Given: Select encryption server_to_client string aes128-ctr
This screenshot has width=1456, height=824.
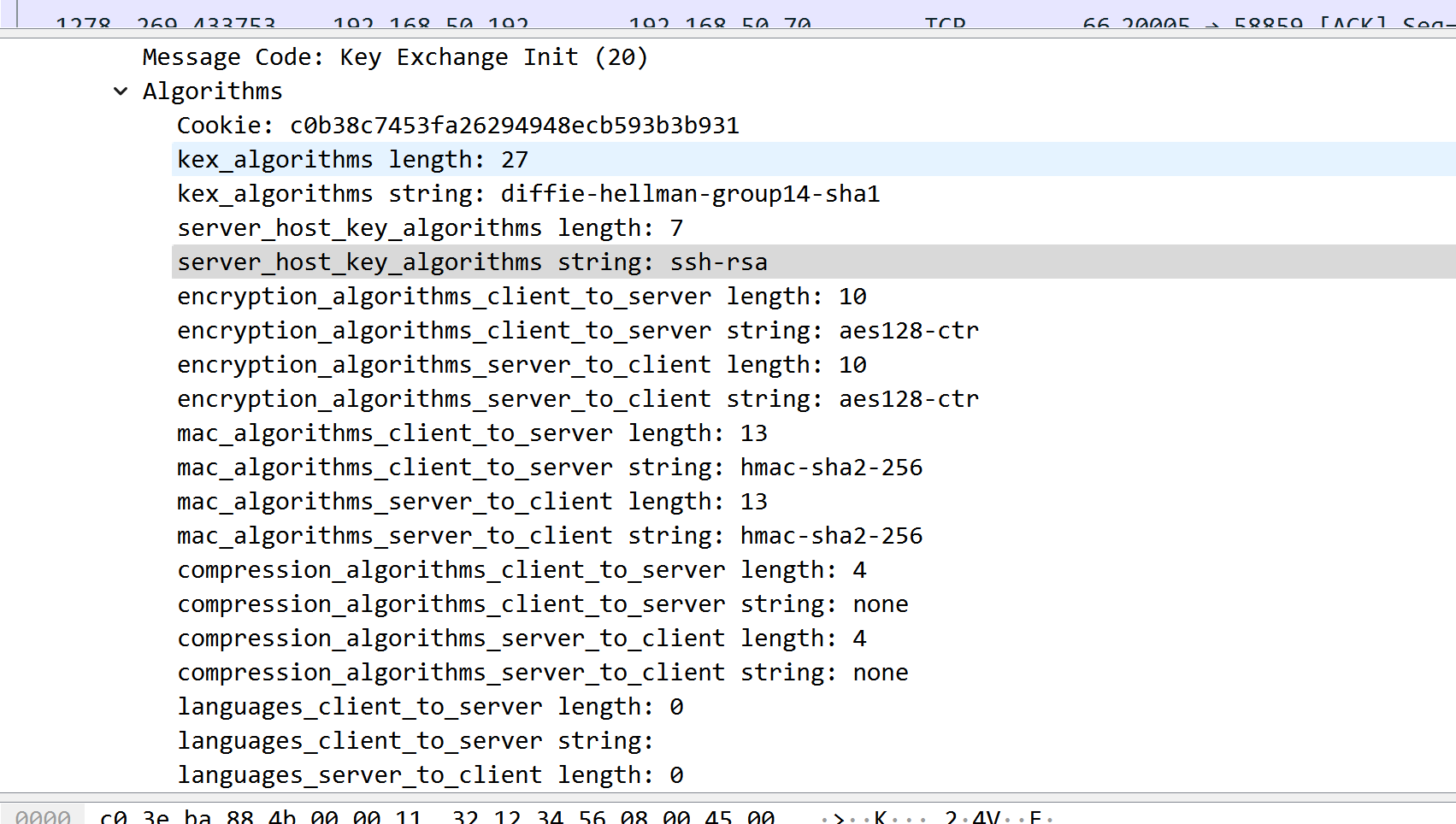Looking at the screenshot, I should 577,399.
